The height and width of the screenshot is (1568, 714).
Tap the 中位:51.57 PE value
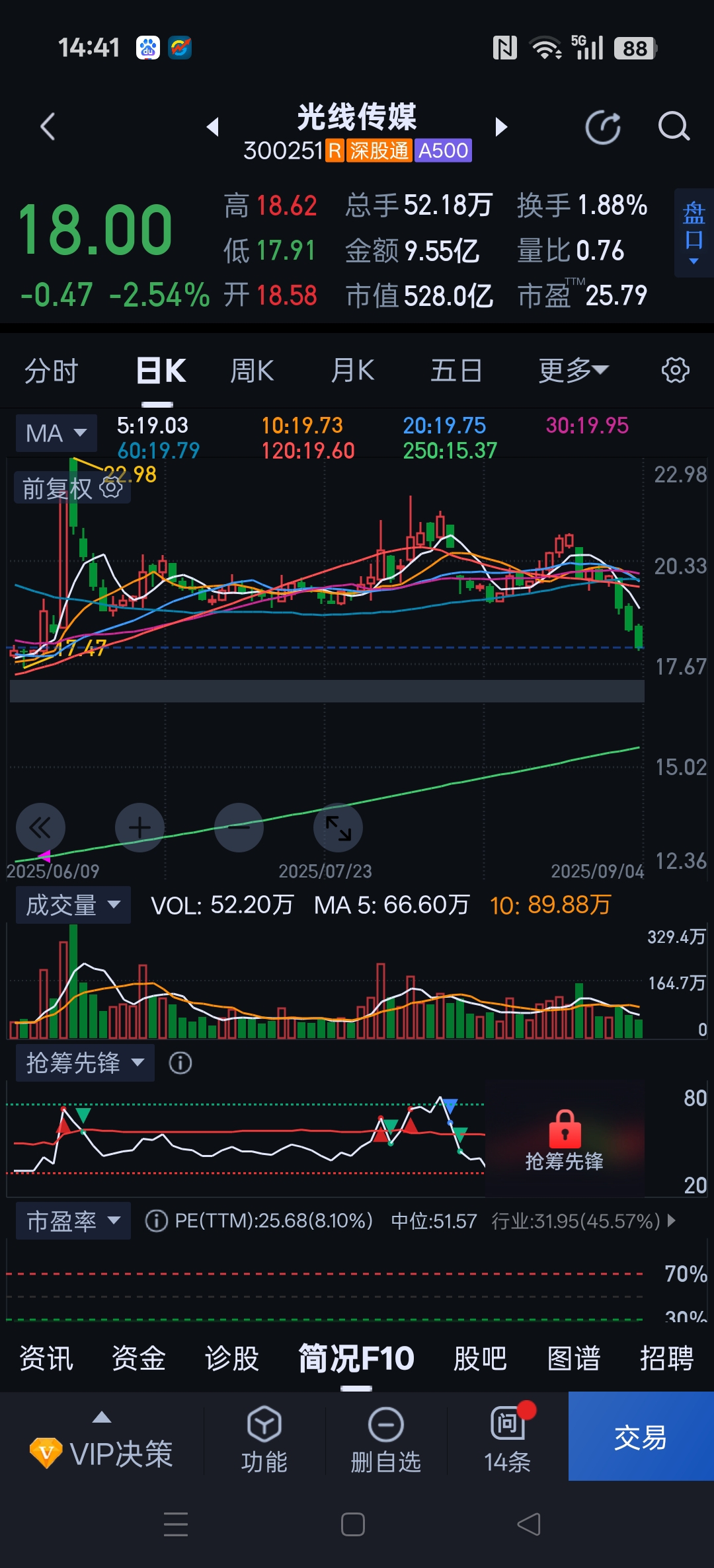click(434, 1220)
